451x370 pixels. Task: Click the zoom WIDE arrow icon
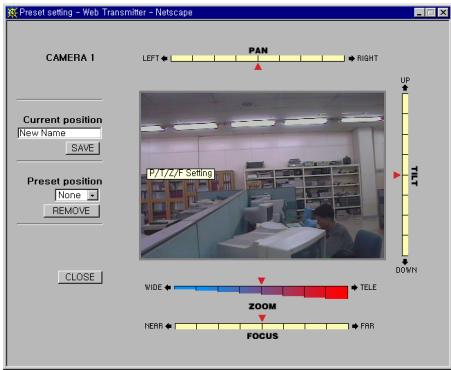point(168,287)
